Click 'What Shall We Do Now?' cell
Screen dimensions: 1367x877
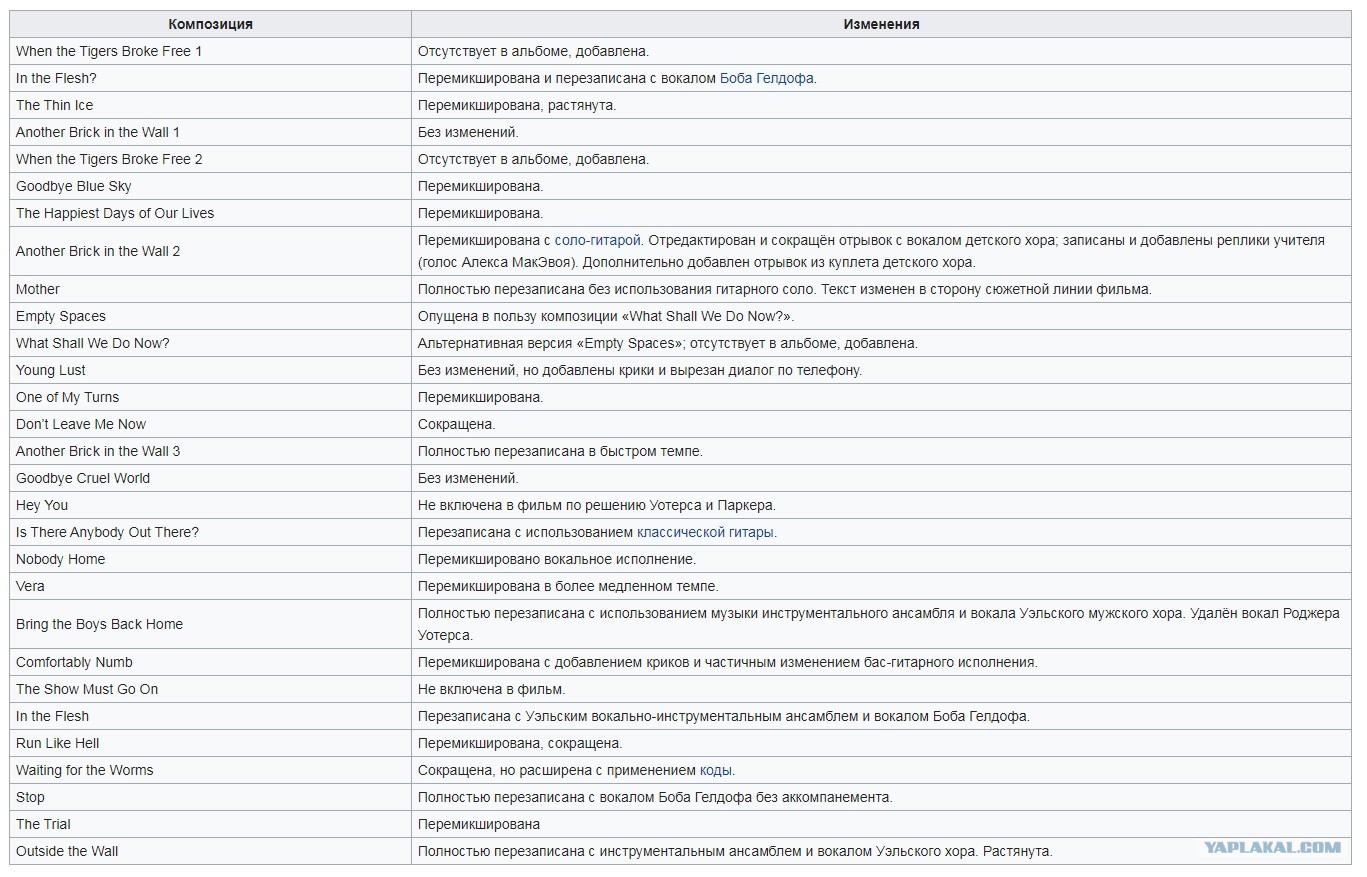click(210, 343)
